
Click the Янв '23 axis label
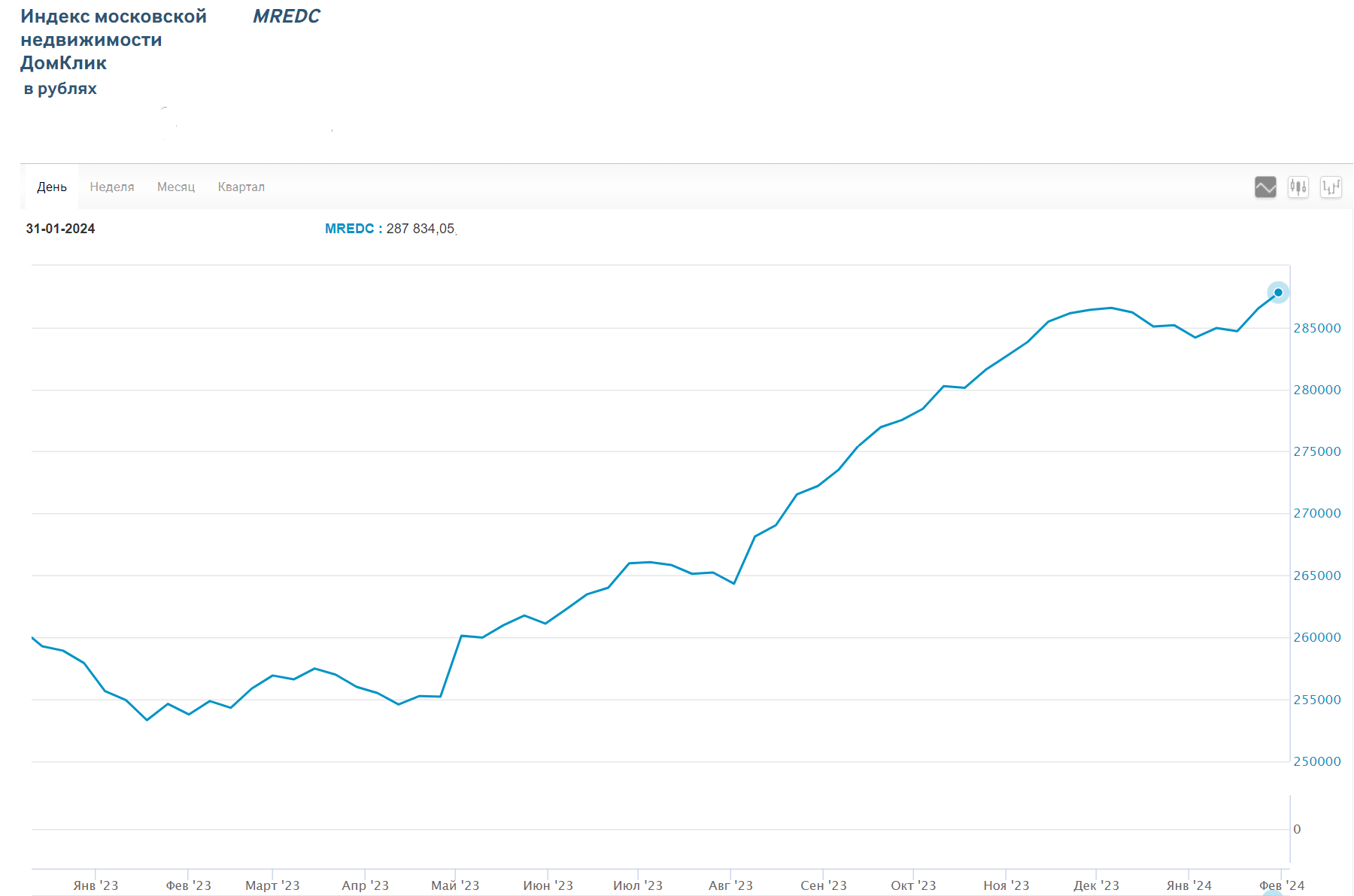pyautogui.click(x=96, y=885)
